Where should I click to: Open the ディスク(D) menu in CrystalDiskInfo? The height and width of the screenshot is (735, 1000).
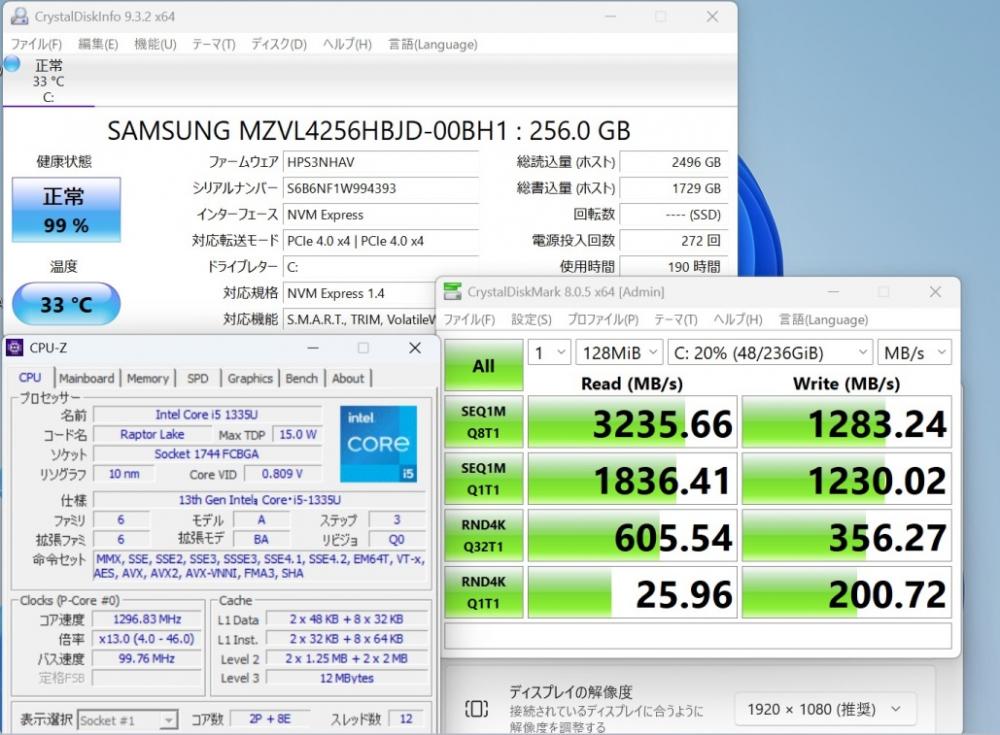click(x=279, y=44)
